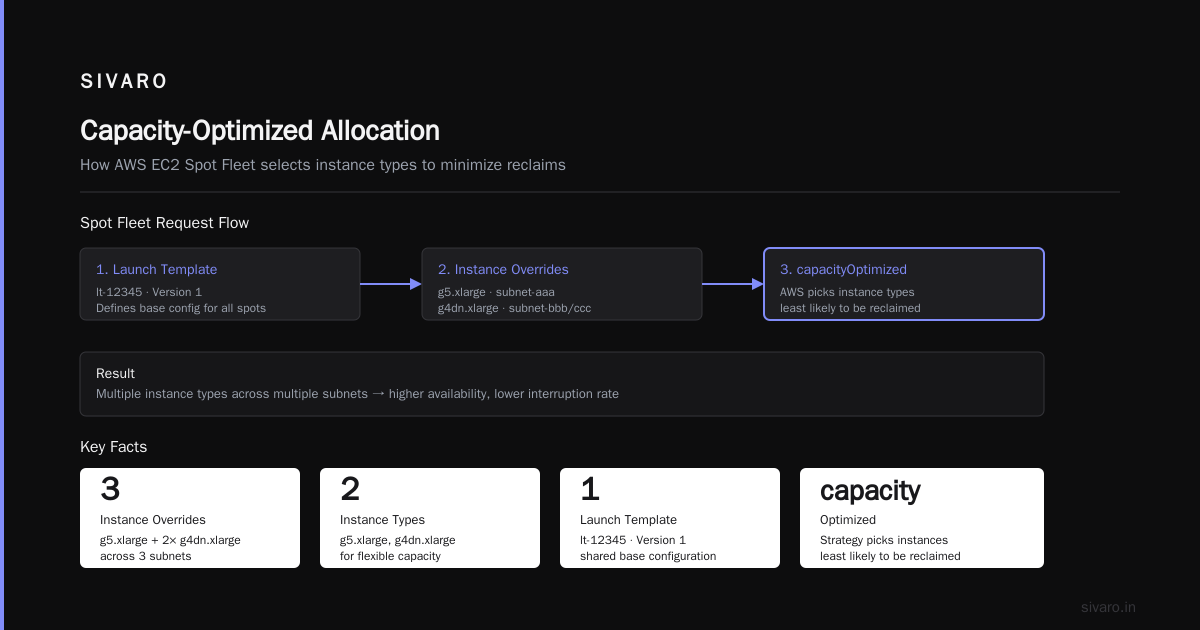Click the "g4dn.xlarge · subnet-bbb/ccc" line
The width and height of the screenshot is (1200, 630).
(x=514, y=308)
